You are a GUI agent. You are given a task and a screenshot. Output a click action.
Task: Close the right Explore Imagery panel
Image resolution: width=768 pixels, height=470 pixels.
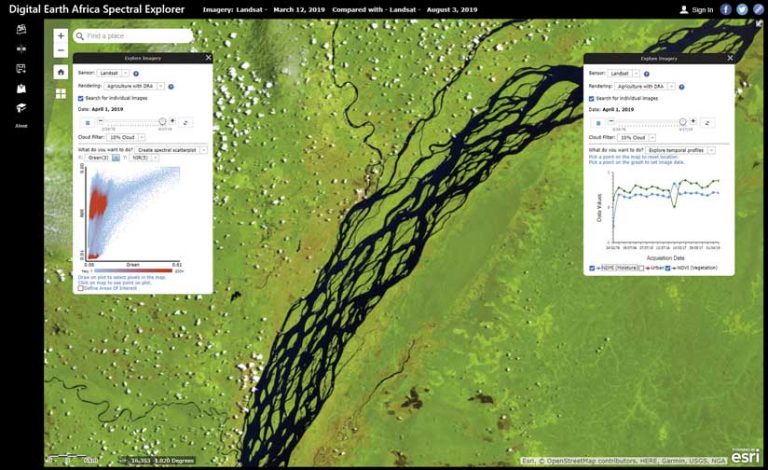pos(730,58)
